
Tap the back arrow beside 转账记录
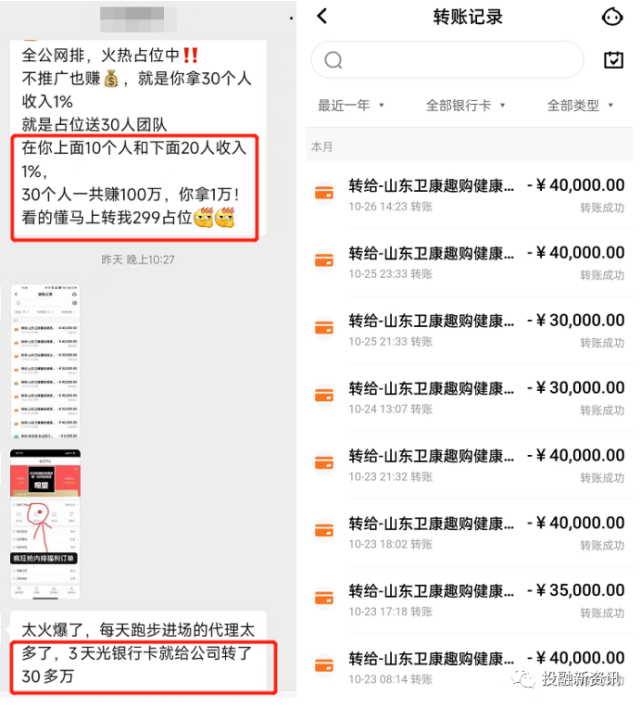(x=322, y=16)
